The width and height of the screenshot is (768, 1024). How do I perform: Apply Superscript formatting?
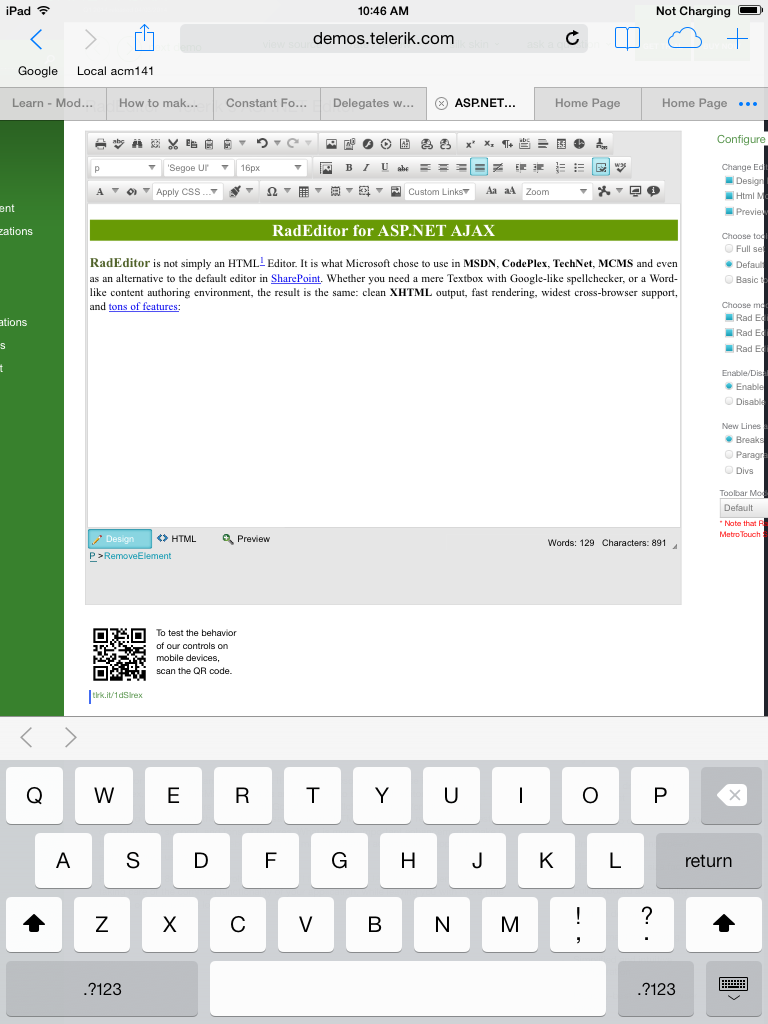(x=470, y=144)
